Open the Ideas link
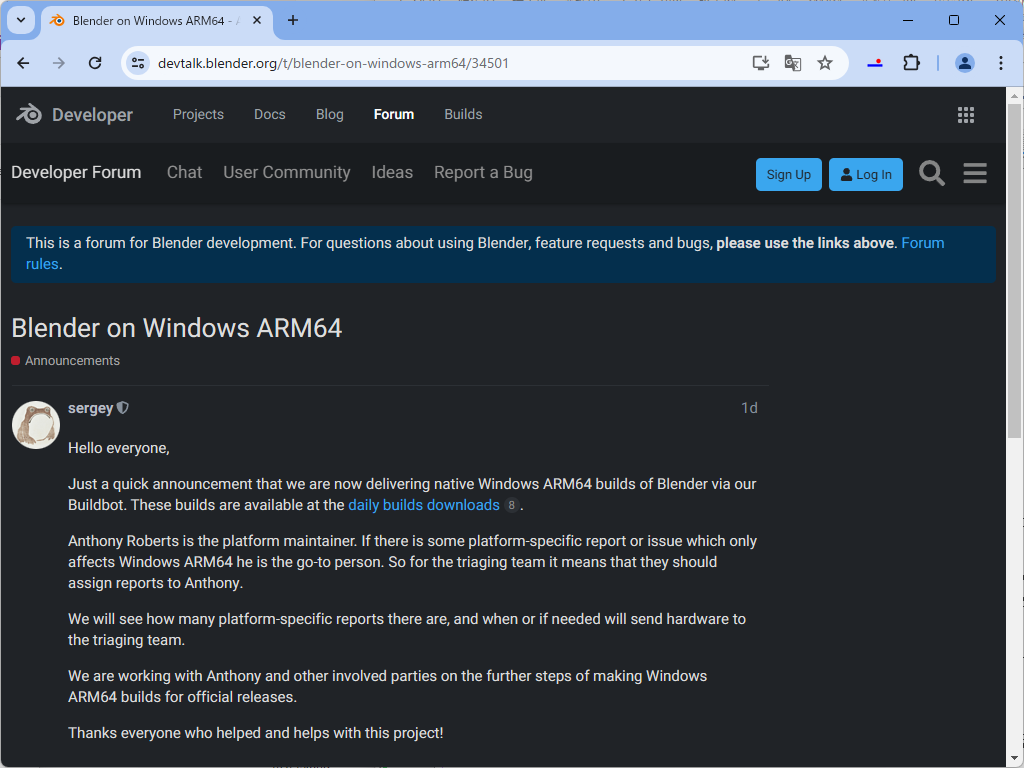Screen dimensions: 1024x768 click(392, 172)
